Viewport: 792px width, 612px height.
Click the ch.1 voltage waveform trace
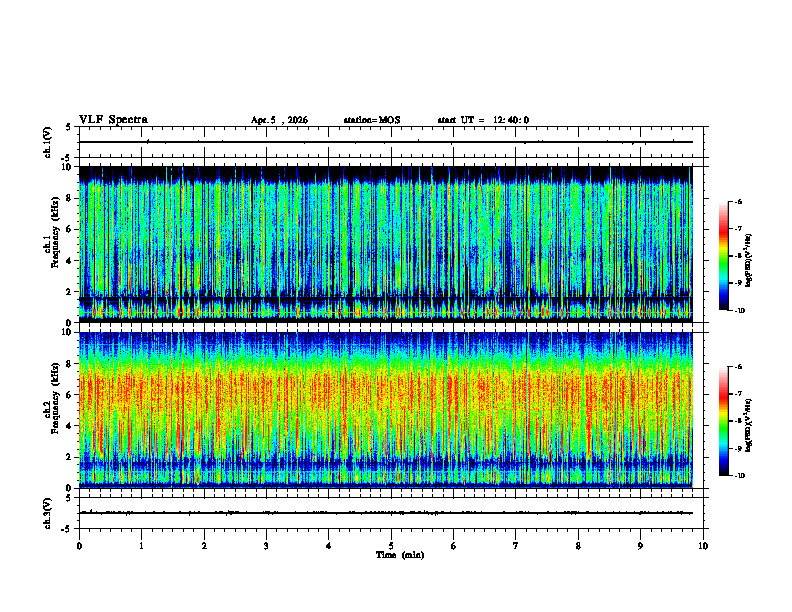pyautogui.click(x=386, y=142)
